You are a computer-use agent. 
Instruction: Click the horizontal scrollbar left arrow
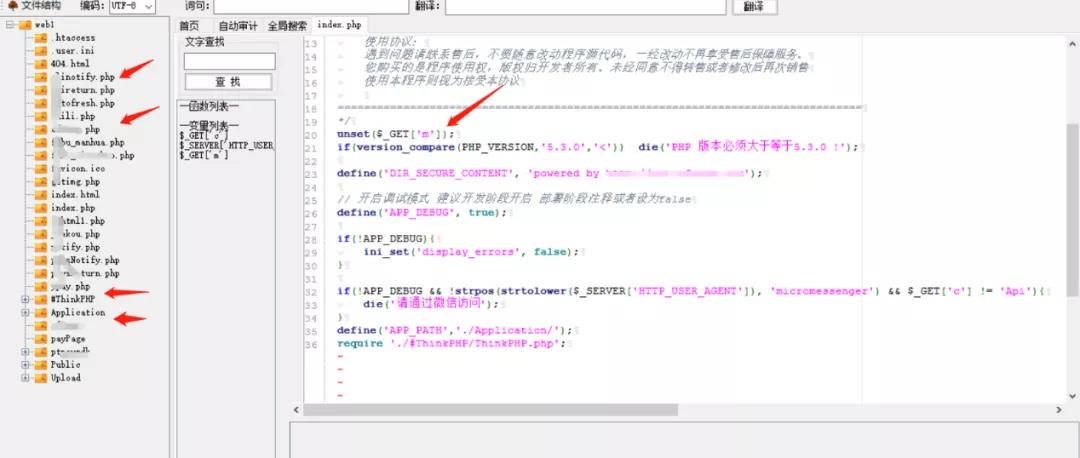[297, 410]
